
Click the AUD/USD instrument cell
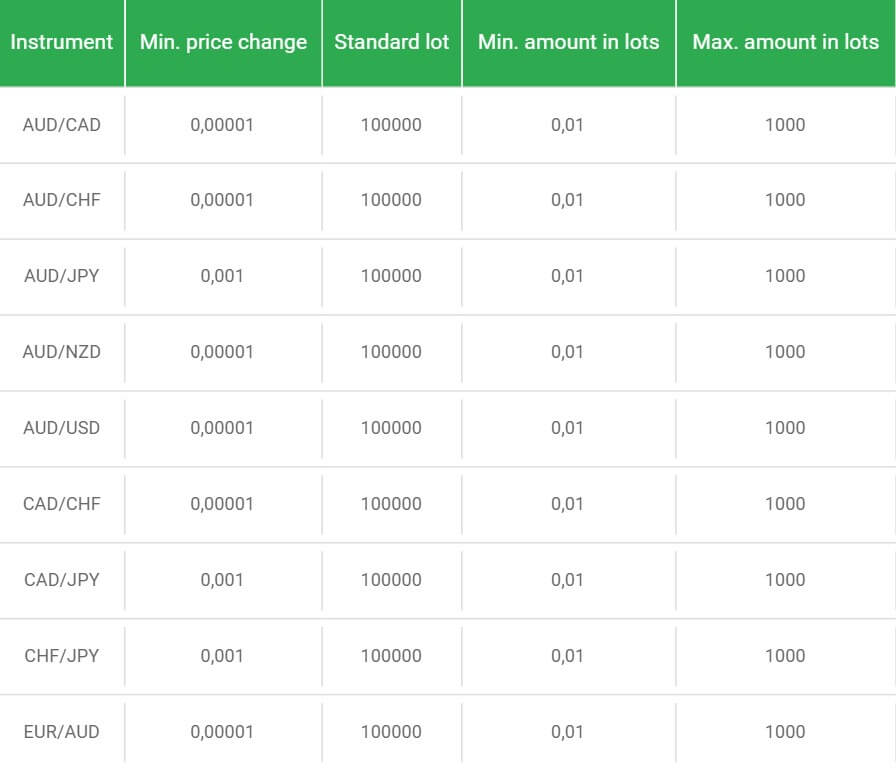pos(62,428)
